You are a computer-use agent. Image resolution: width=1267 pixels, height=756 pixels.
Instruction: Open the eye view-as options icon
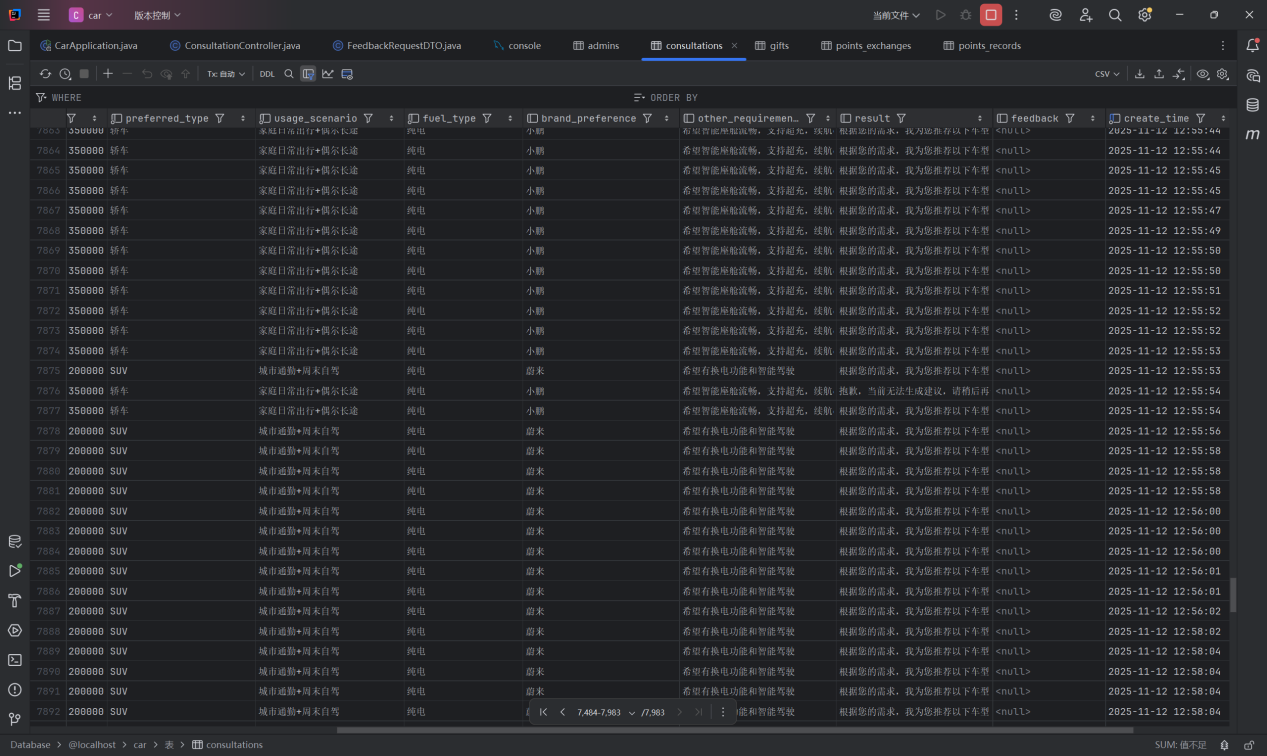coord(1203,74)
